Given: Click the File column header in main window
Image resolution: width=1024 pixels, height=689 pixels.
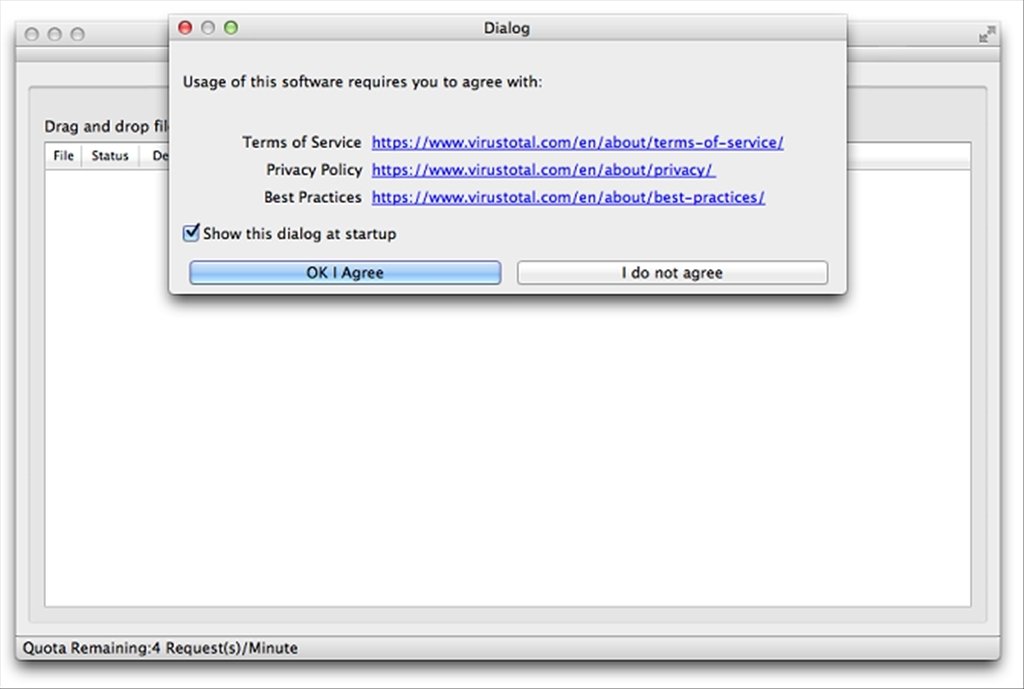Looking at the screenshot, I should click(x=63, y=155).
